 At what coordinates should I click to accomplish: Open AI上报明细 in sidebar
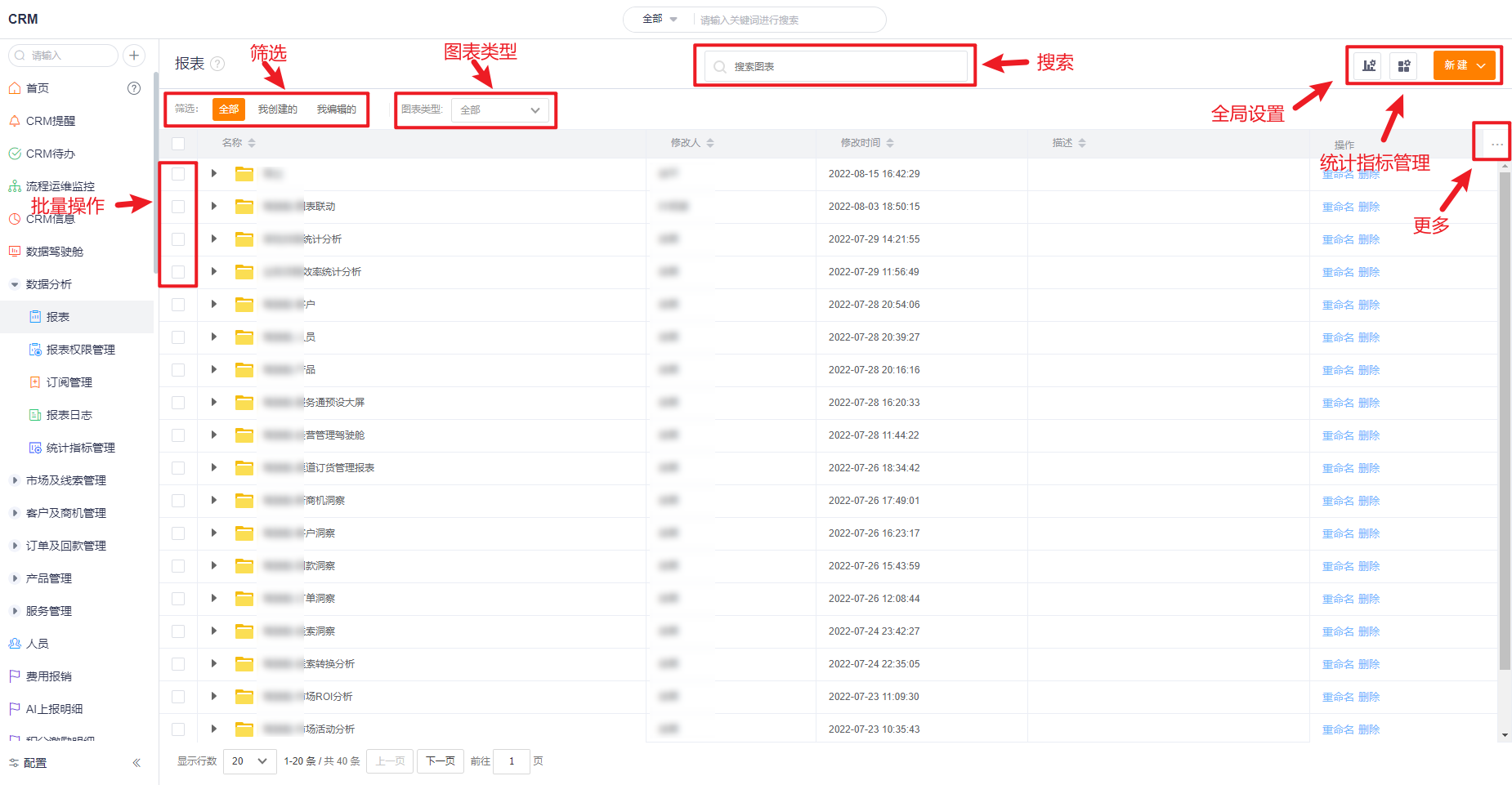tap(54, 709)
